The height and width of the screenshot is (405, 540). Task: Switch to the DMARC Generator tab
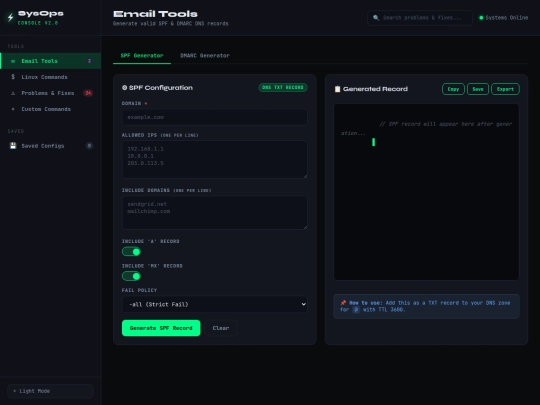205,55
